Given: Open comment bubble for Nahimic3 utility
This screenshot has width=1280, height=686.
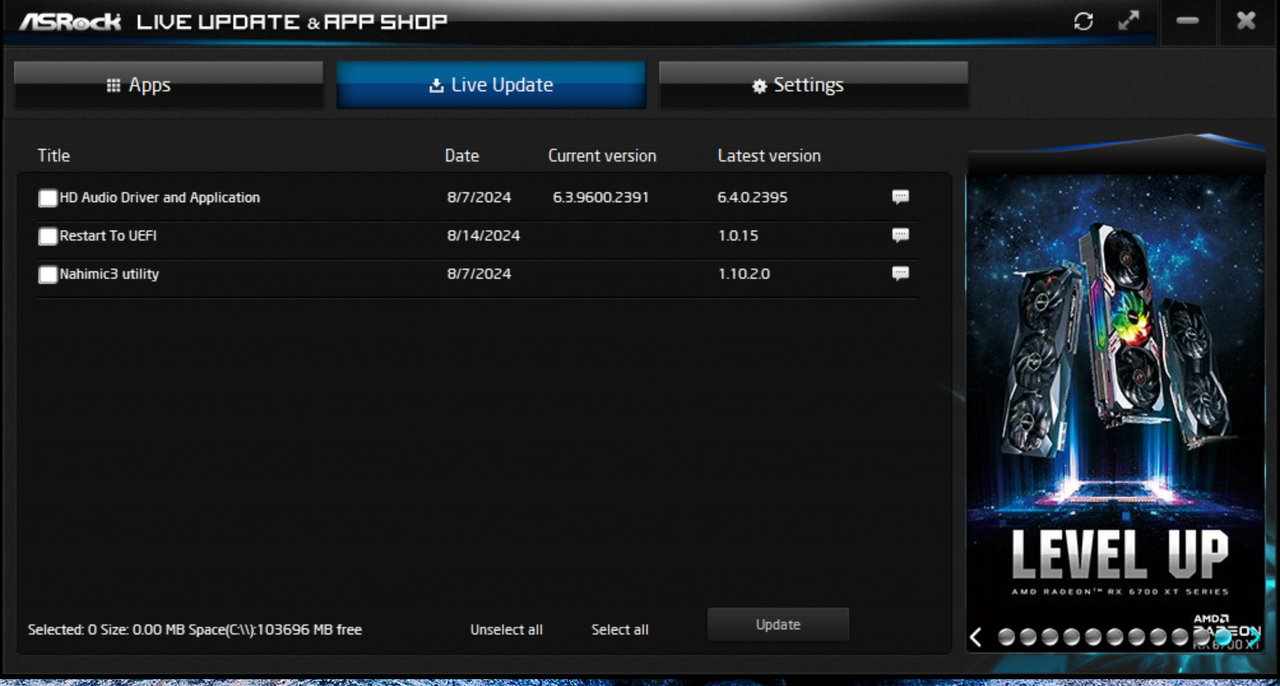Looking at the screenshot, I should pyautogui.click(x=900, y=273).
